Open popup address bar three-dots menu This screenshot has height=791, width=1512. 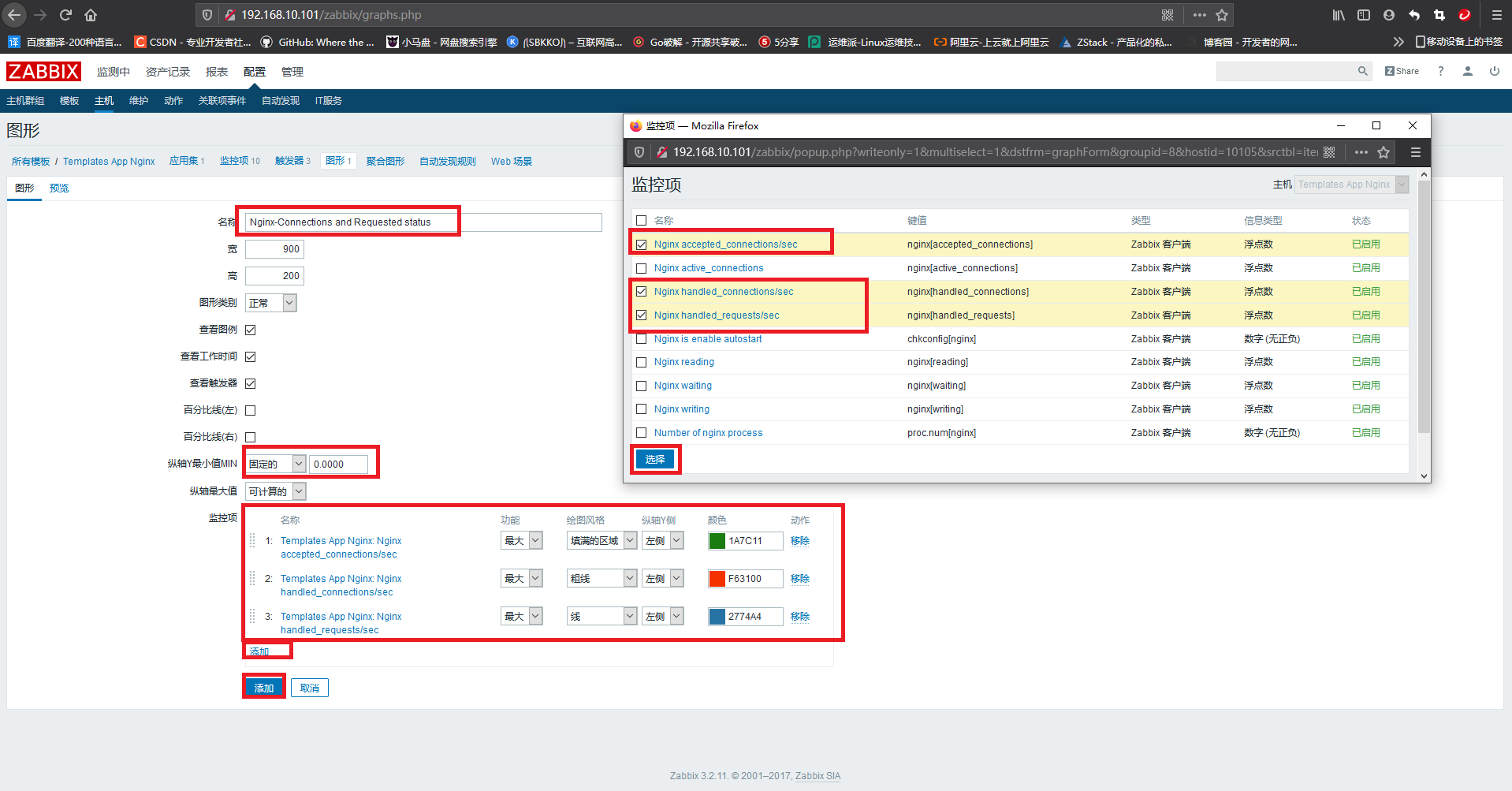click(x=1361, y=152)
